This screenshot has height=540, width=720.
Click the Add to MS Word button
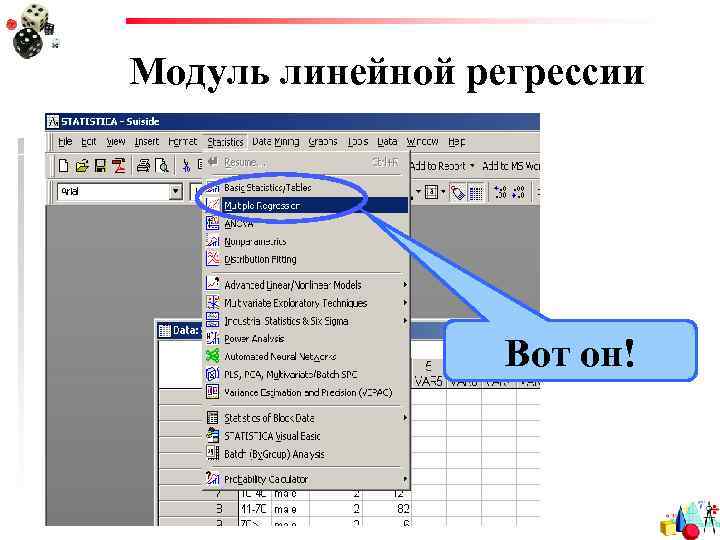pyautogui.click(x=511, y=166)
